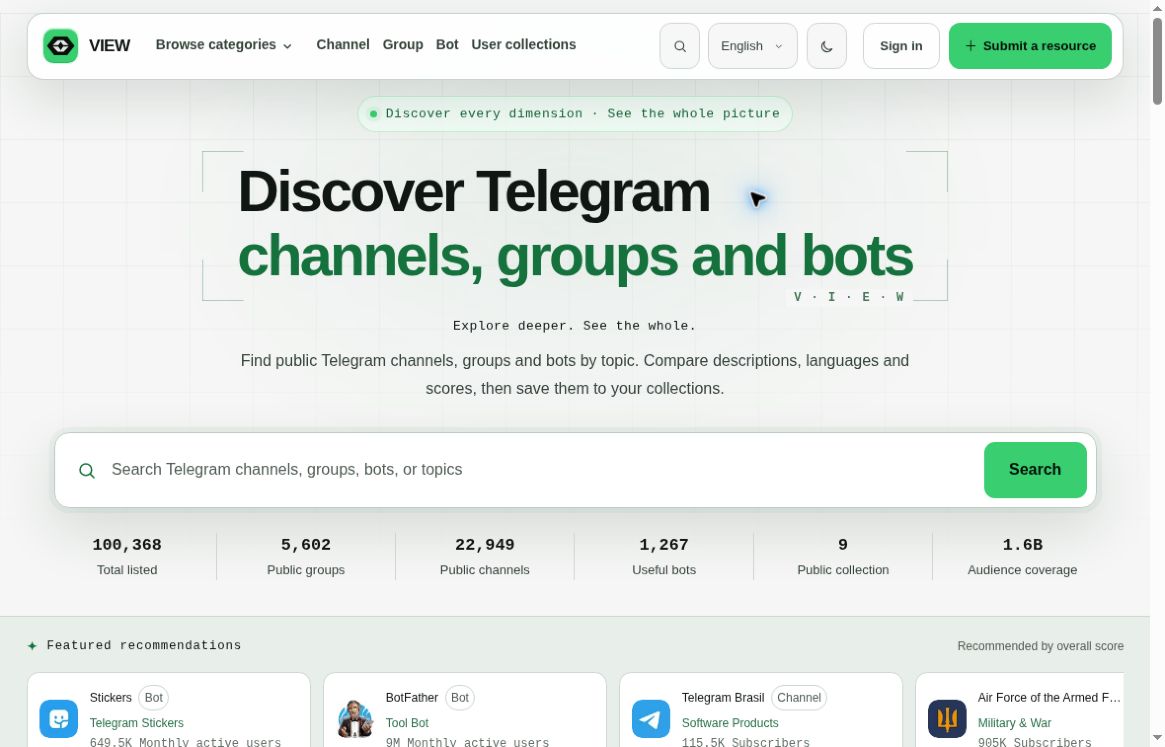Click Submit a resource button
1165x747 pixels.
[x=1030, y=46]
